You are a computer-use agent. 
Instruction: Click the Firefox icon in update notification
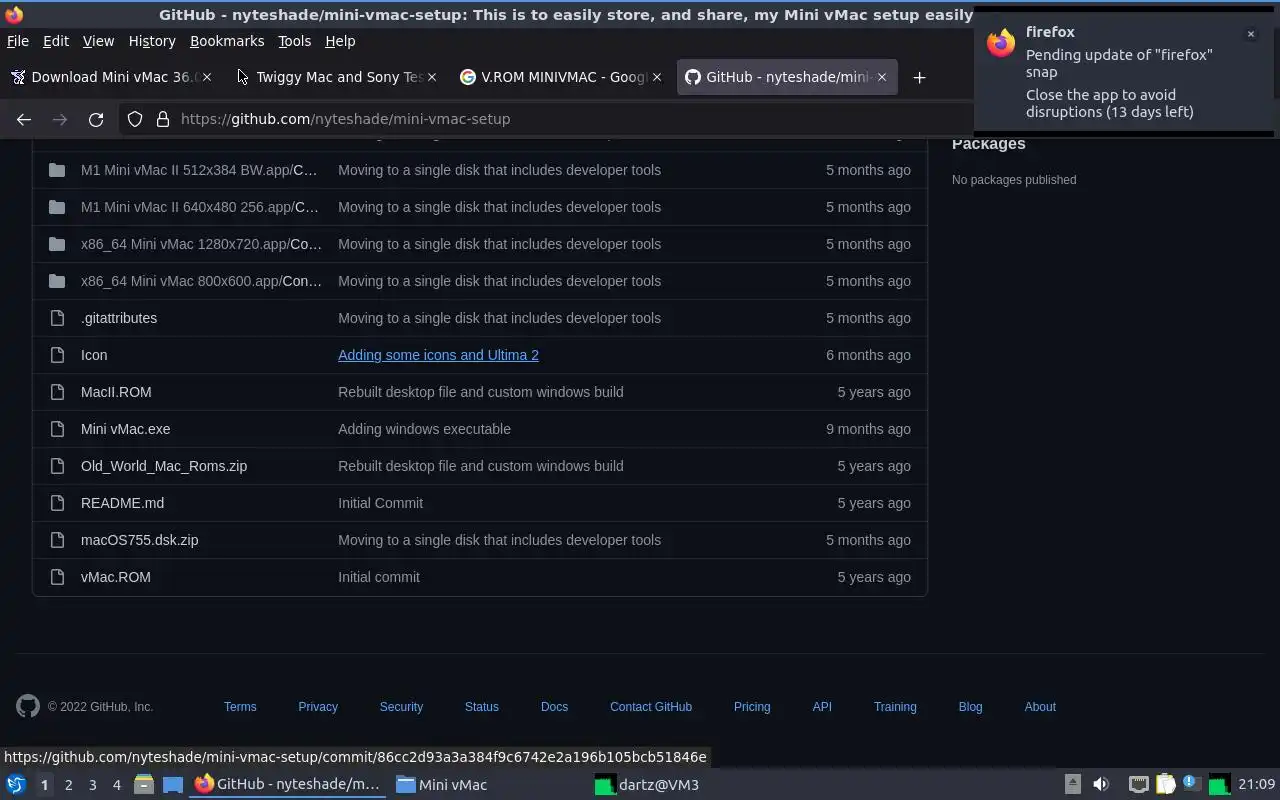1001,43
